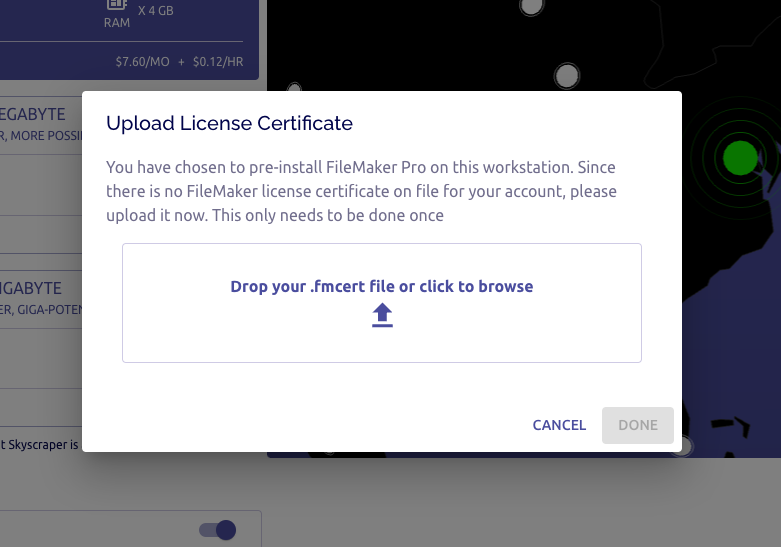This screenshot has height=547, width=781.
Task: Click the 'X 4 GB' memory label
Action: tap(155, 10)
